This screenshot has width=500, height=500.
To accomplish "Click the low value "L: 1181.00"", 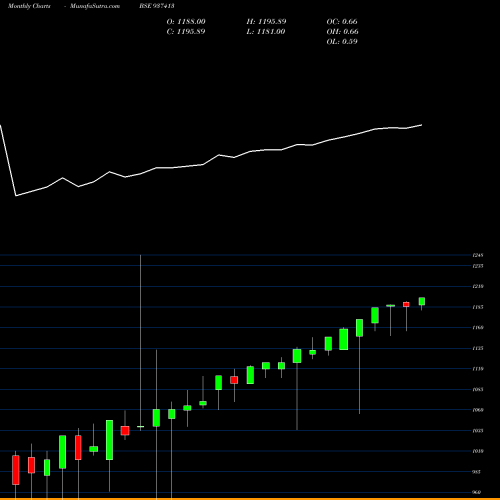I will coord(266,32).
